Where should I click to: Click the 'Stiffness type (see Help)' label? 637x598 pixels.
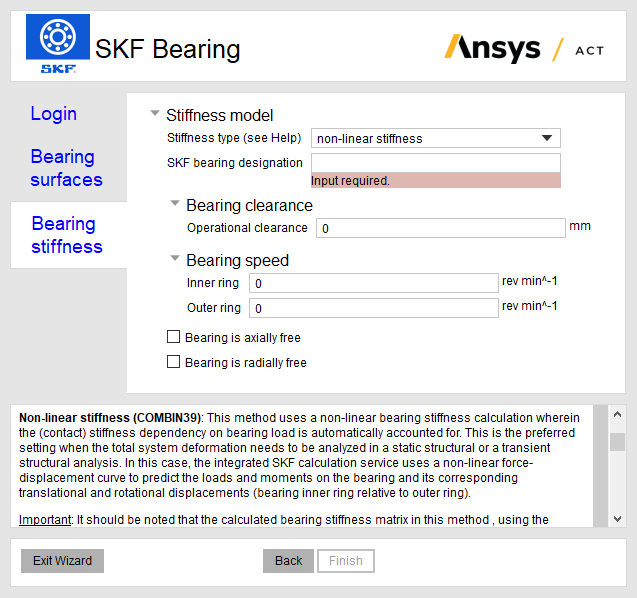click(x=234, y=138)
